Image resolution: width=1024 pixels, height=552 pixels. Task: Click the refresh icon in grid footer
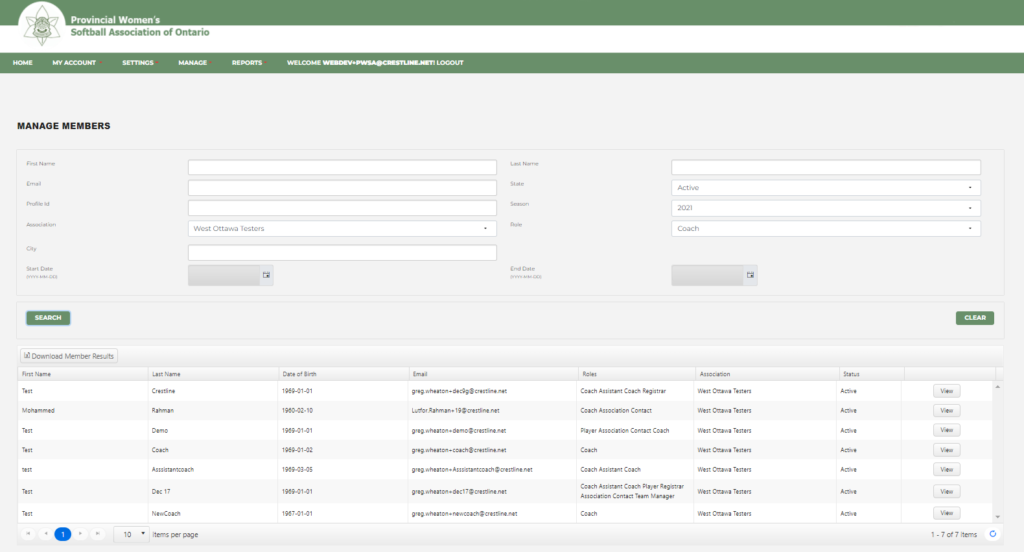(x=993, y=535)
